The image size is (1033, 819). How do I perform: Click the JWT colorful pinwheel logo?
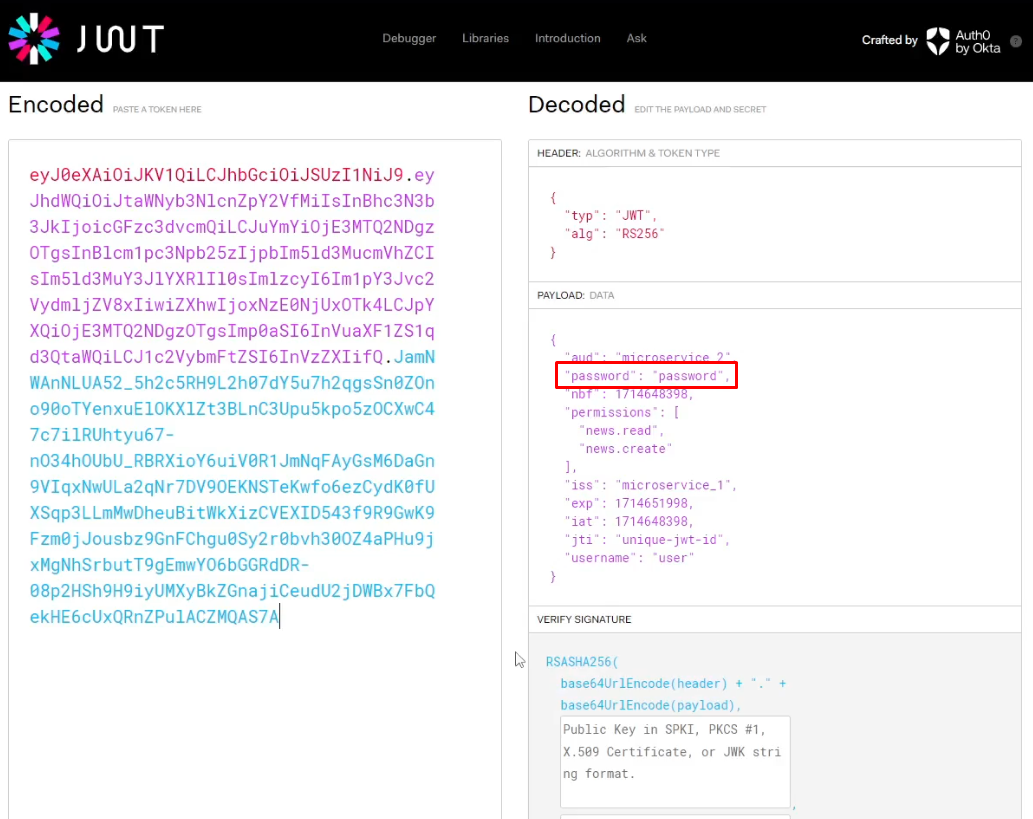[x=34, y=38]
